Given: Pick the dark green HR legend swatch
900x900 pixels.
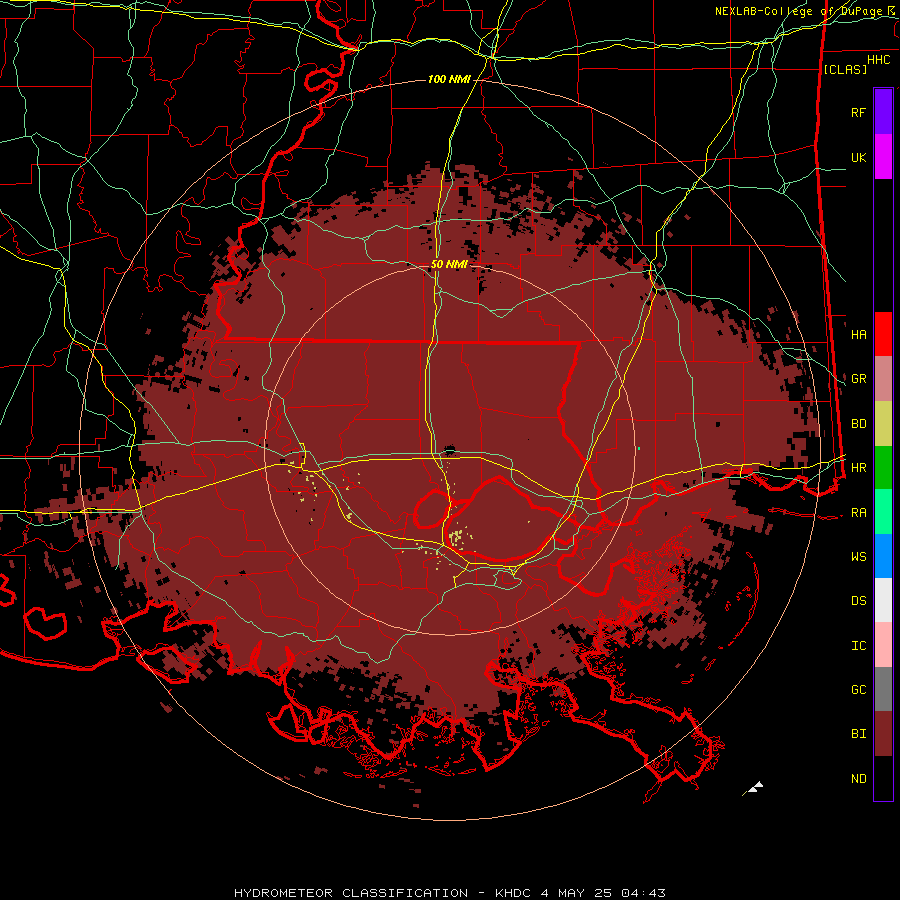Looking at the screenshot, I should pyautogui.click(x=883, y=467).
